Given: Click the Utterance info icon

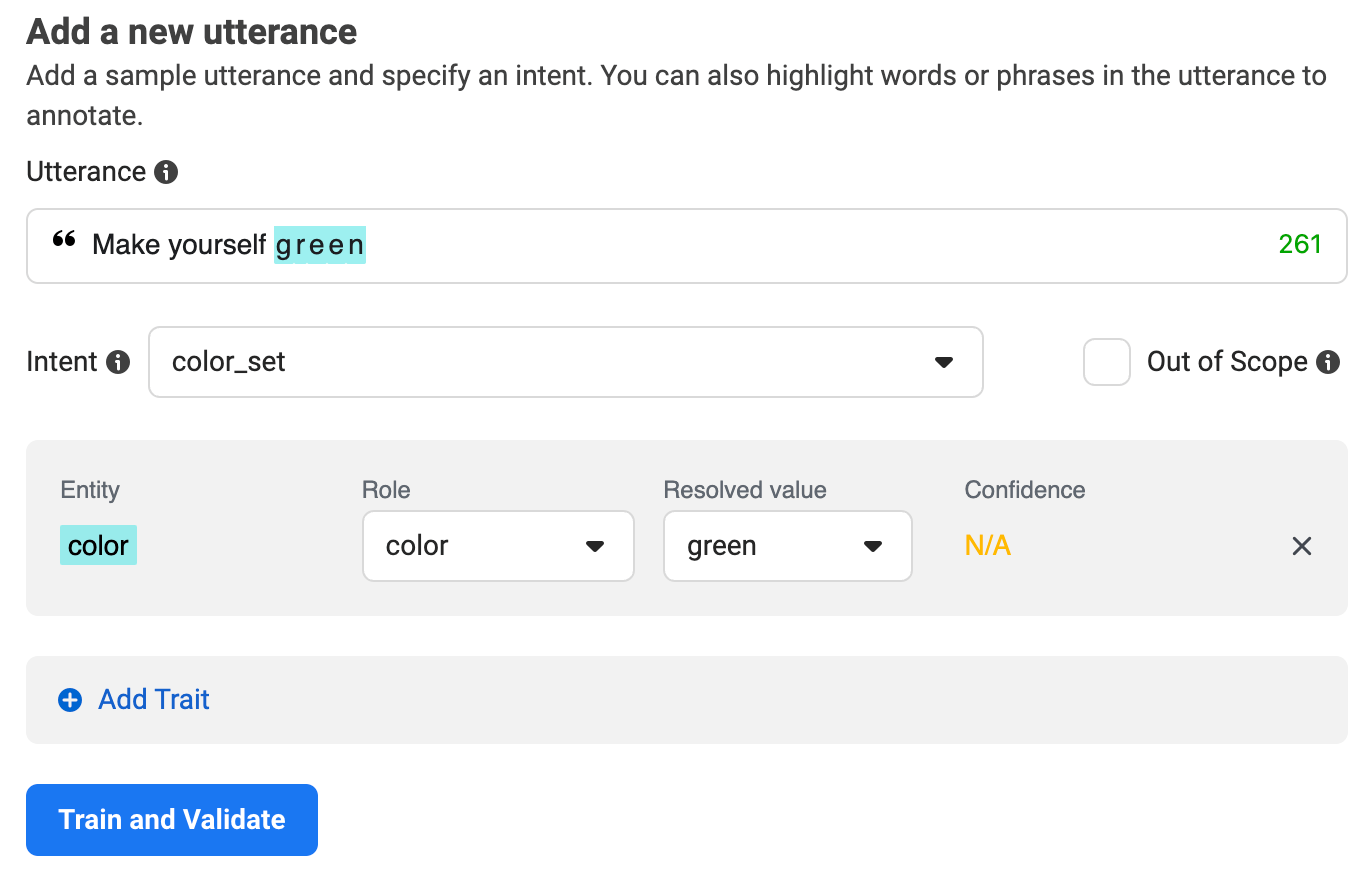Looking at the screenshot, I should 166,172.
